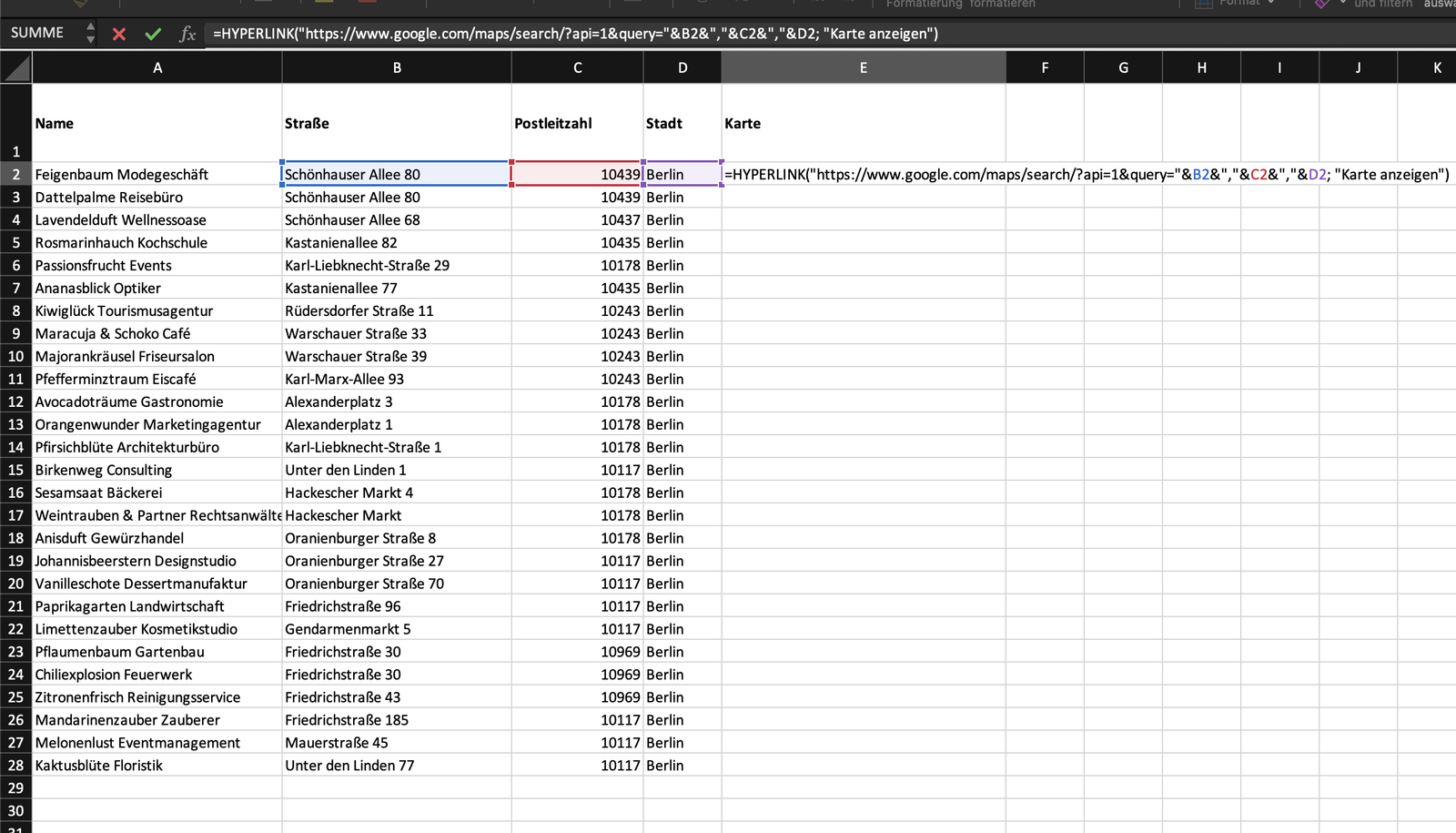Viewport: 1456px width, 833px height.
Task: Select postal code 10437 cell
Action: point(577,219)
